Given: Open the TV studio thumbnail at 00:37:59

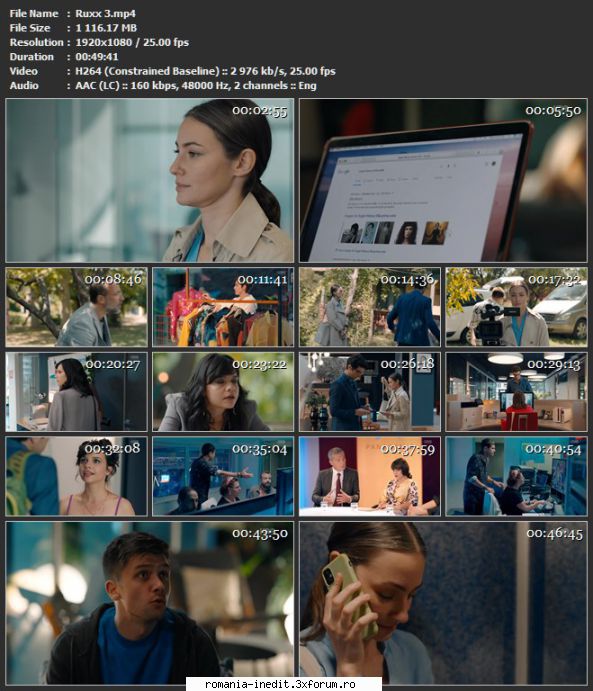Looking at the screenshot, I should coord(370,476).
